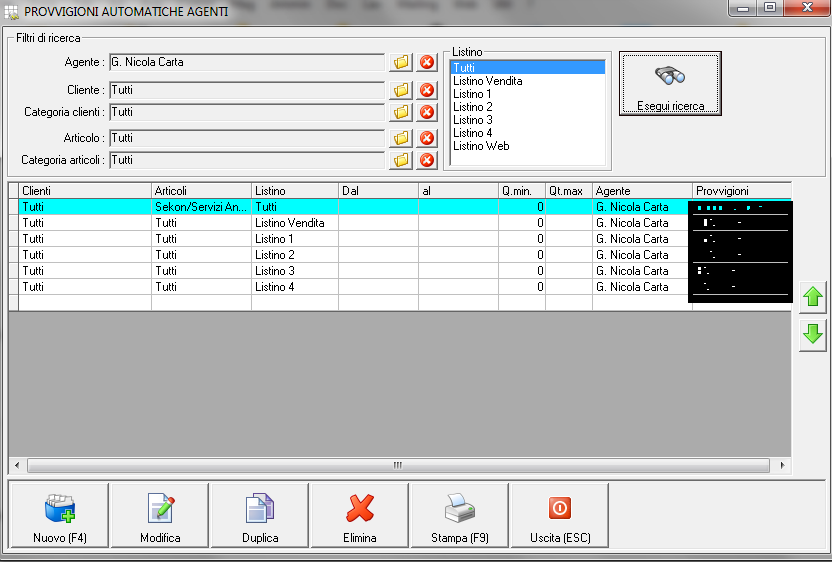Open folder browser for Categoria clienti
The width and height of the screenshot is (832, 562).
pos(401,113)
